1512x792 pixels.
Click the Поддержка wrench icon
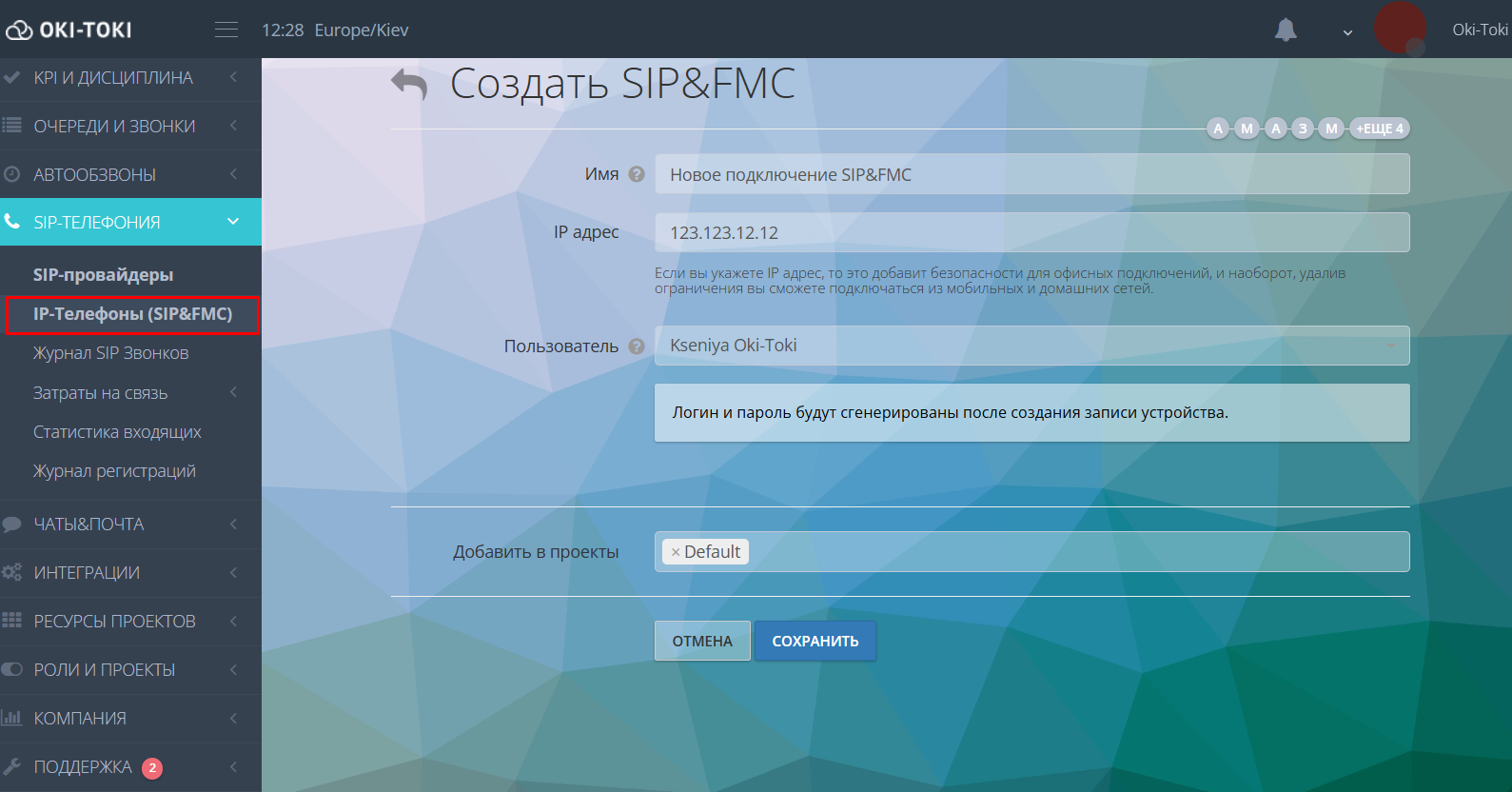click(12, 766)
